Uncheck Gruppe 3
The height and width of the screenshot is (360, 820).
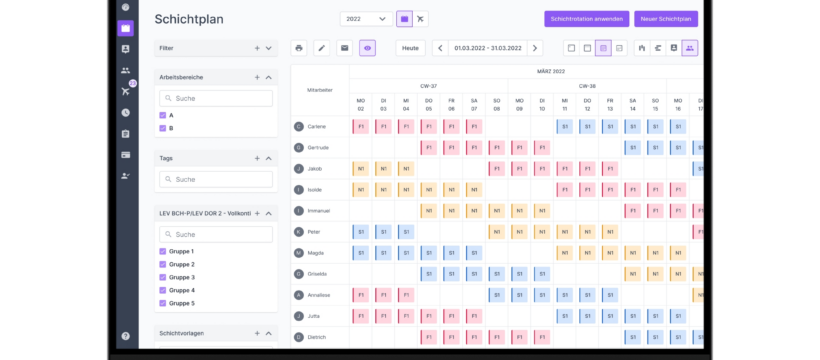(x=163, y=277)
